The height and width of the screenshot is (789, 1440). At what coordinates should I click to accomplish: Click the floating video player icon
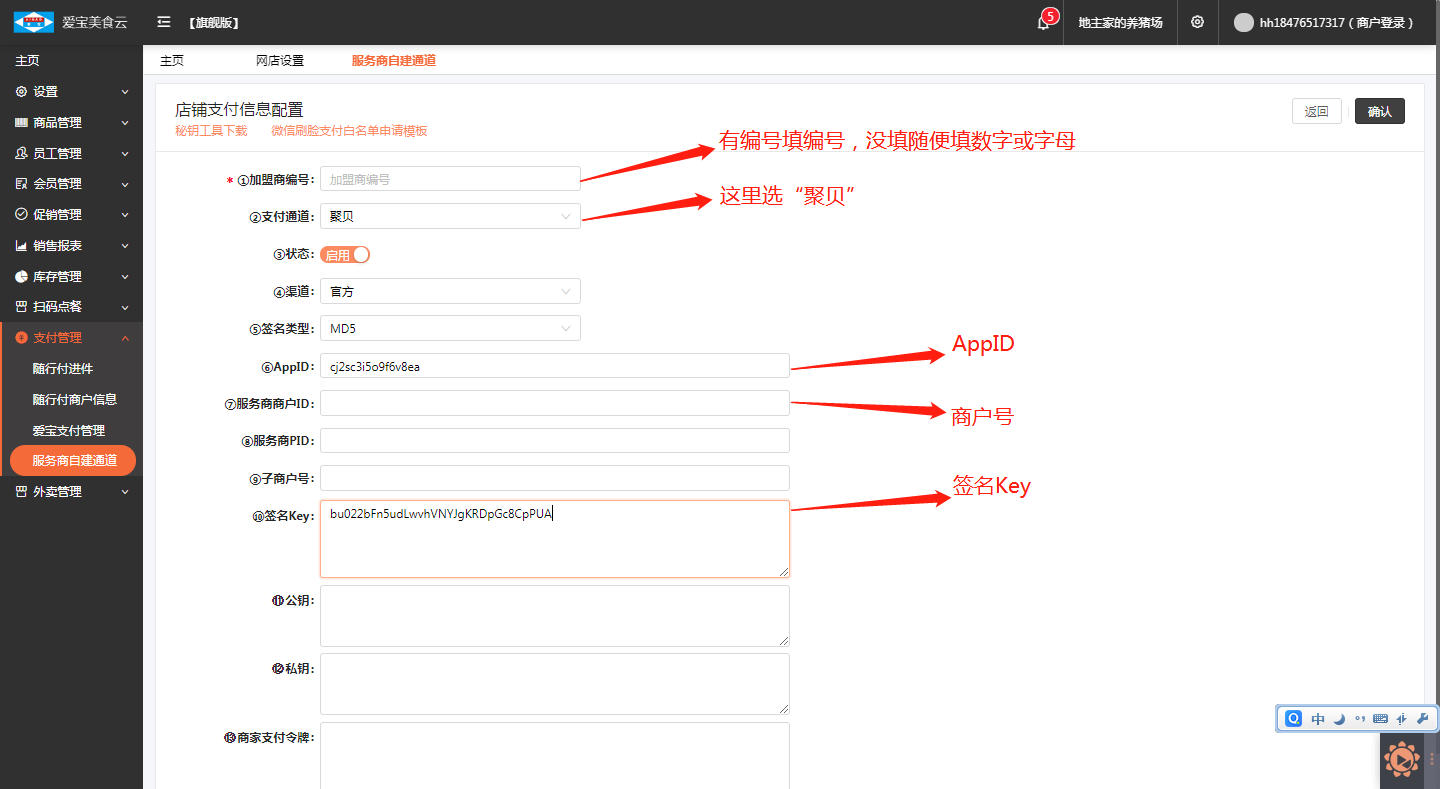click(1401, 761)
